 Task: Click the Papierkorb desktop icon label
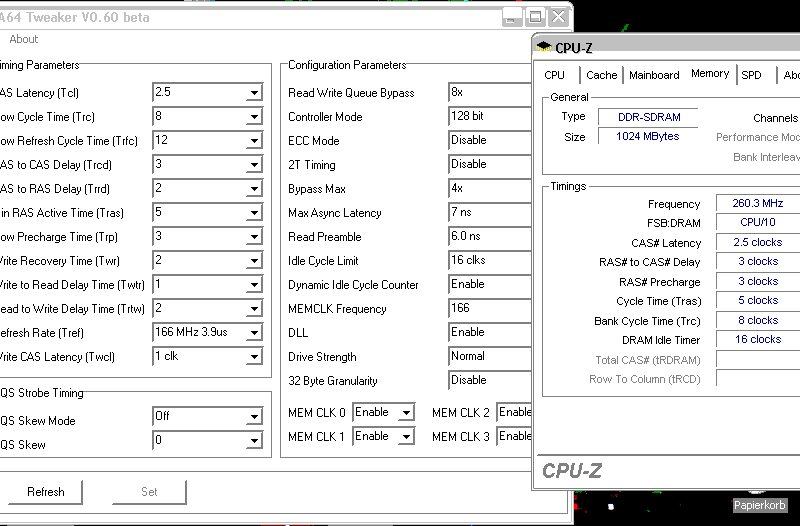click(x=759, y=505)
